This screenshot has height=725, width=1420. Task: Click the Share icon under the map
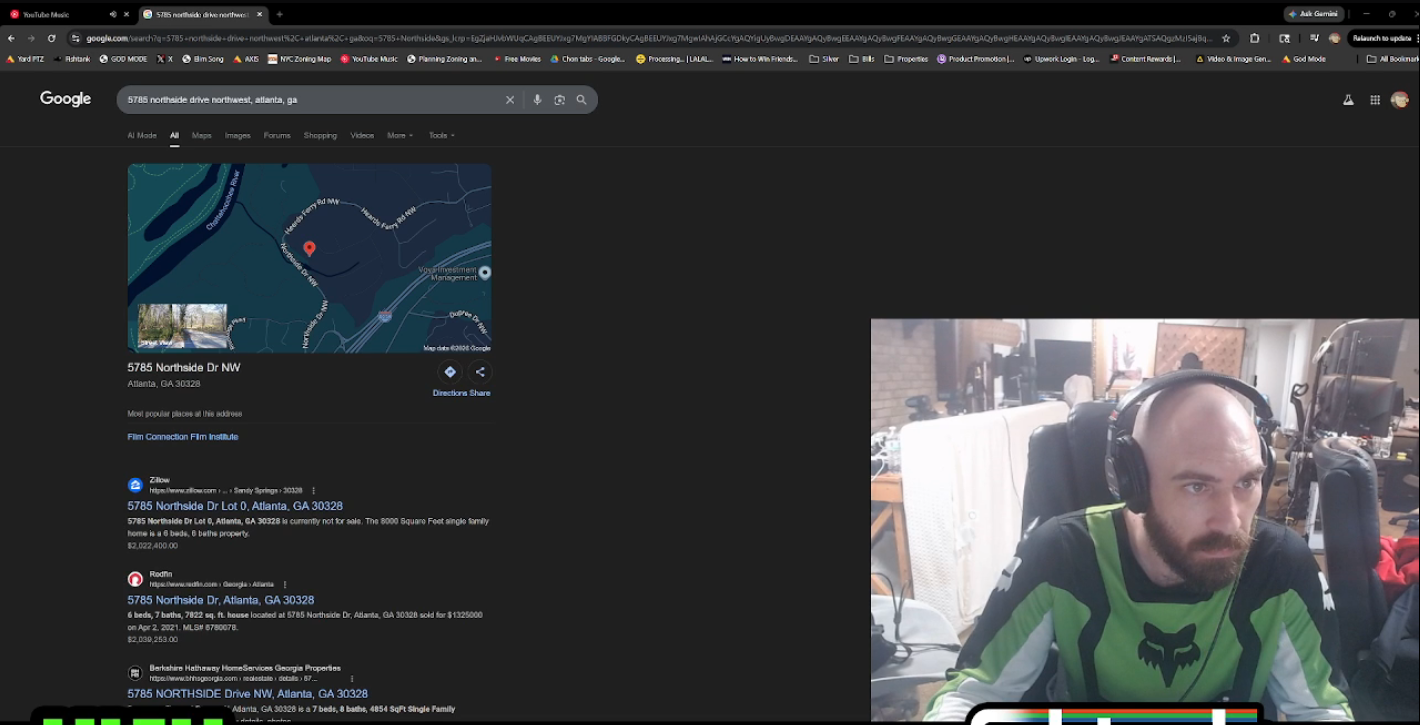click(x=480, y=372)
